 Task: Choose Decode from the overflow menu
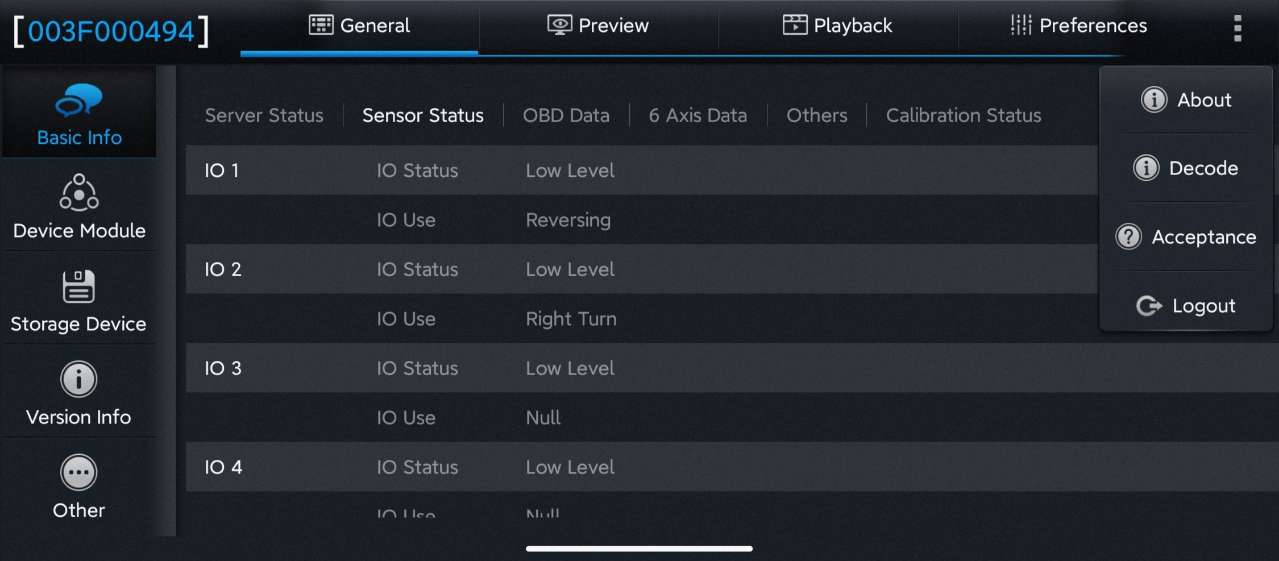(1186, 168)
